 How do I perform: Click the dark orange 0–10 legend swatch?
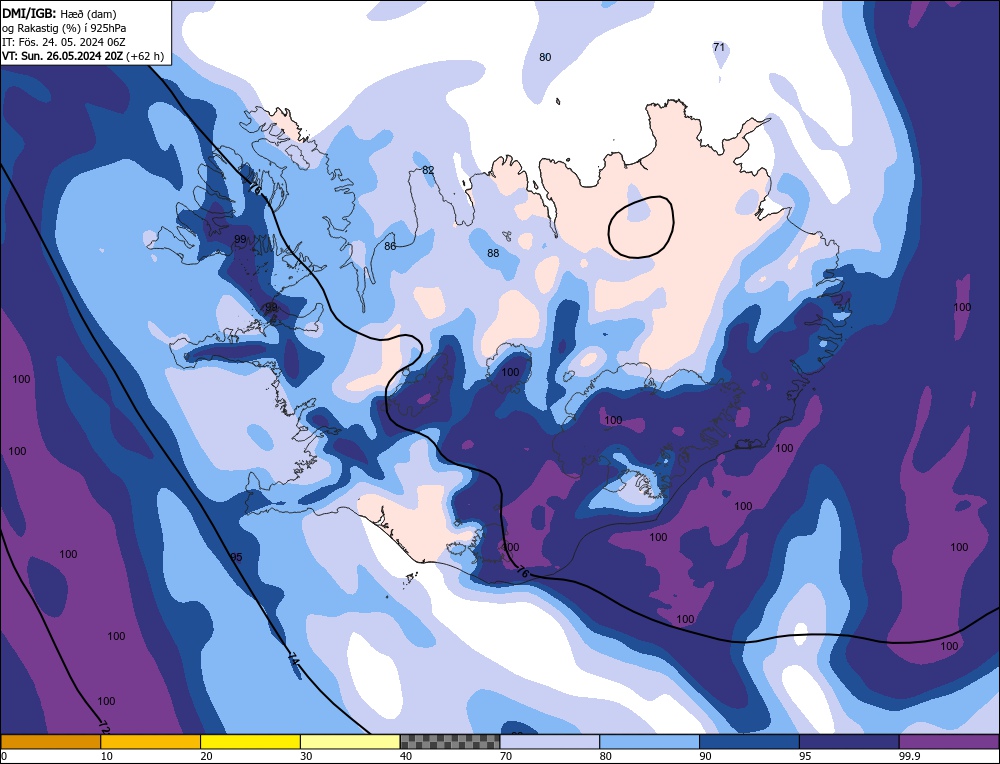[x=50, y=741]
